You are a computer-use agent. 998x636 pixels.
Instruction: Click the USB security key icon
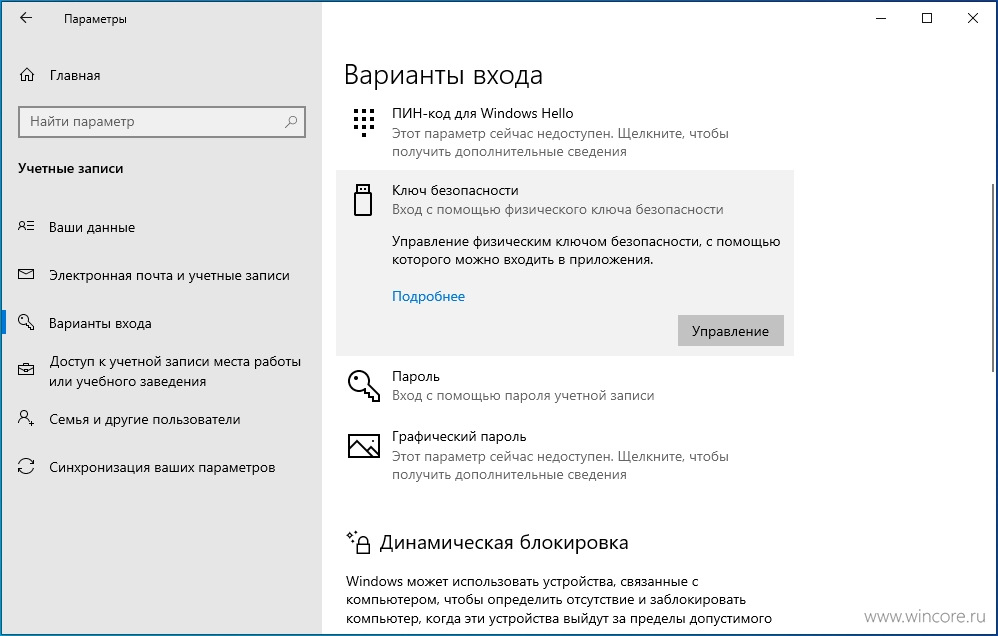[x=363, y=200]
